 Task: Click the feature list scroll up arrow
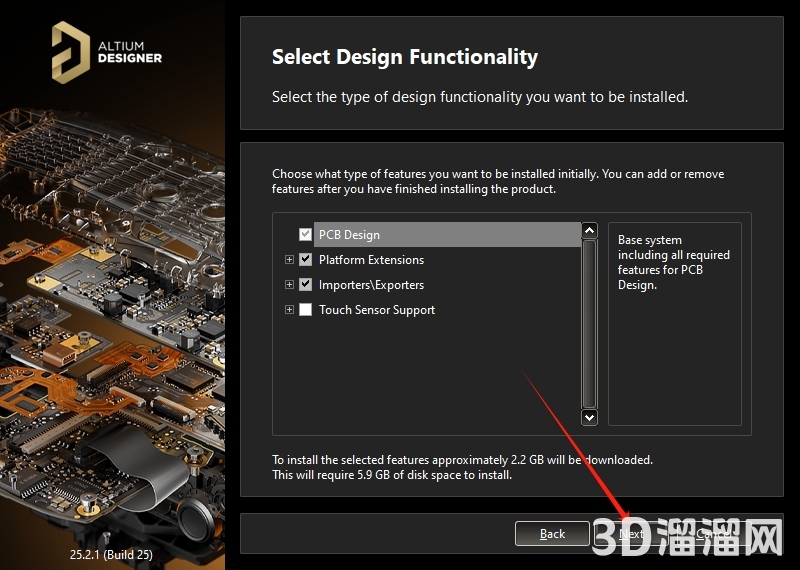coord(589,231)
